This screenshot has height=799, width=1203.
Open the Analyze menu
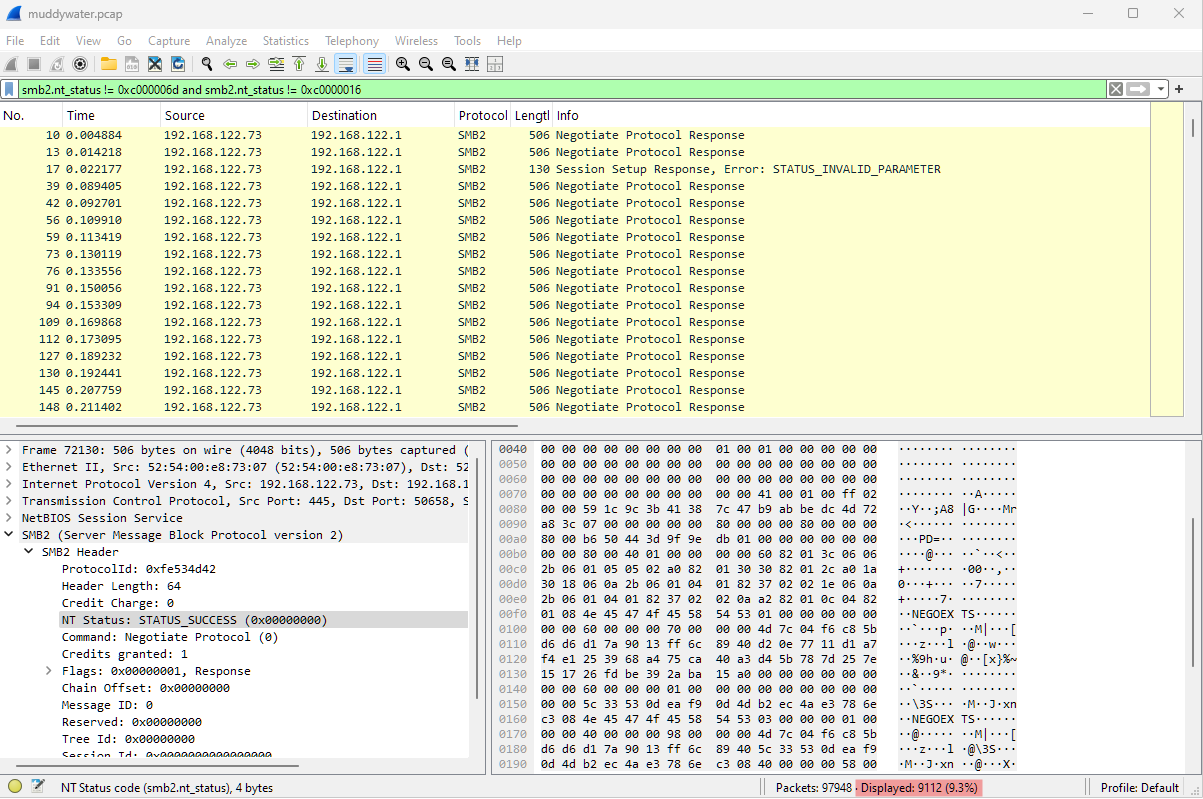(x=226, y=41)
